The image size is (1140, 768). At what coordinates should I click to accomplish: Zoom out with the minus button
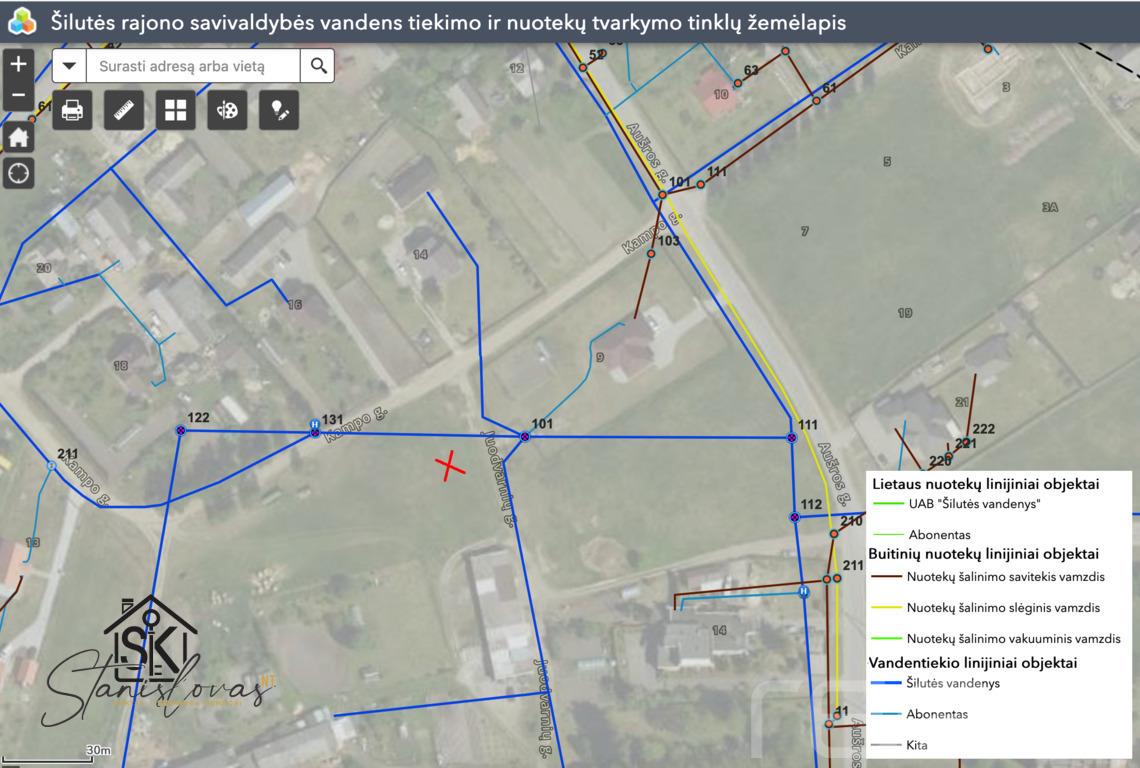point(18,95)
